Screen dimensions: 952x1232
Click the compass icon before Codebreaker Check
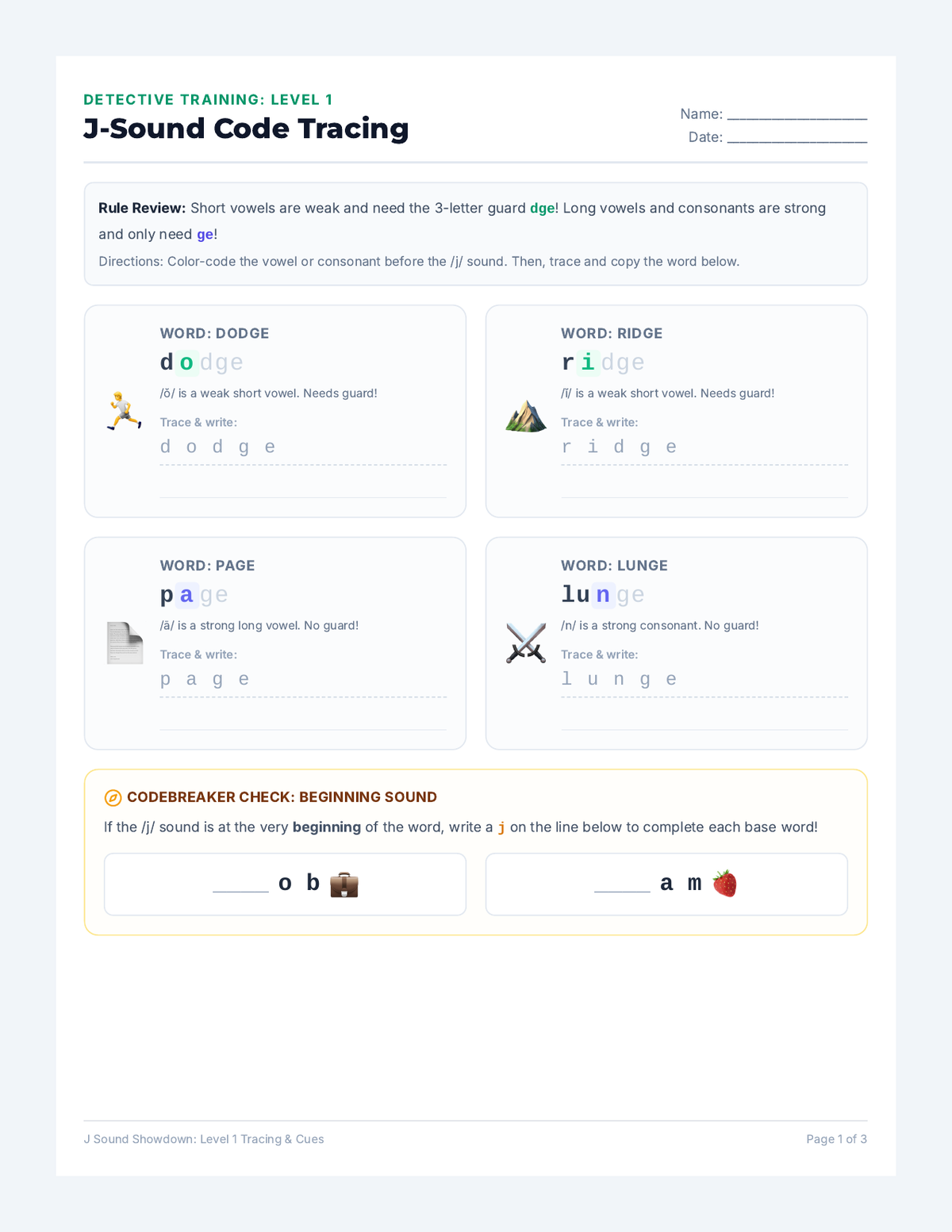[113, 797]
